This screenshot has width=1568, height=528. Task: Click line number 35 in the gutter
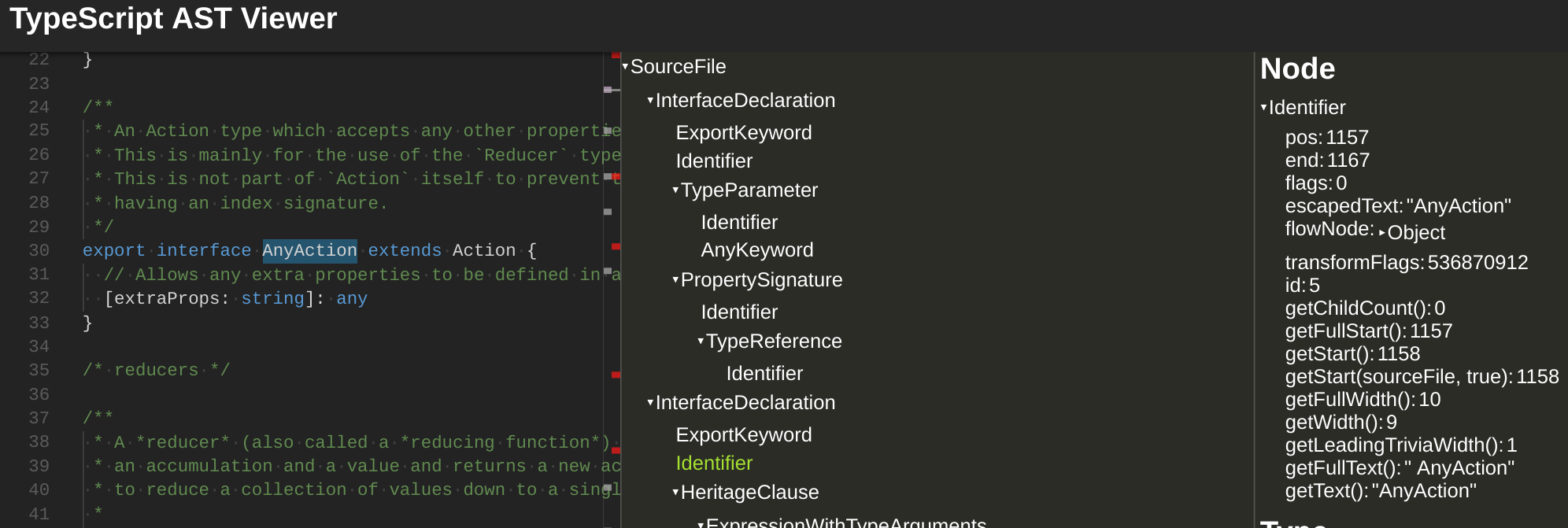point(39,370)
